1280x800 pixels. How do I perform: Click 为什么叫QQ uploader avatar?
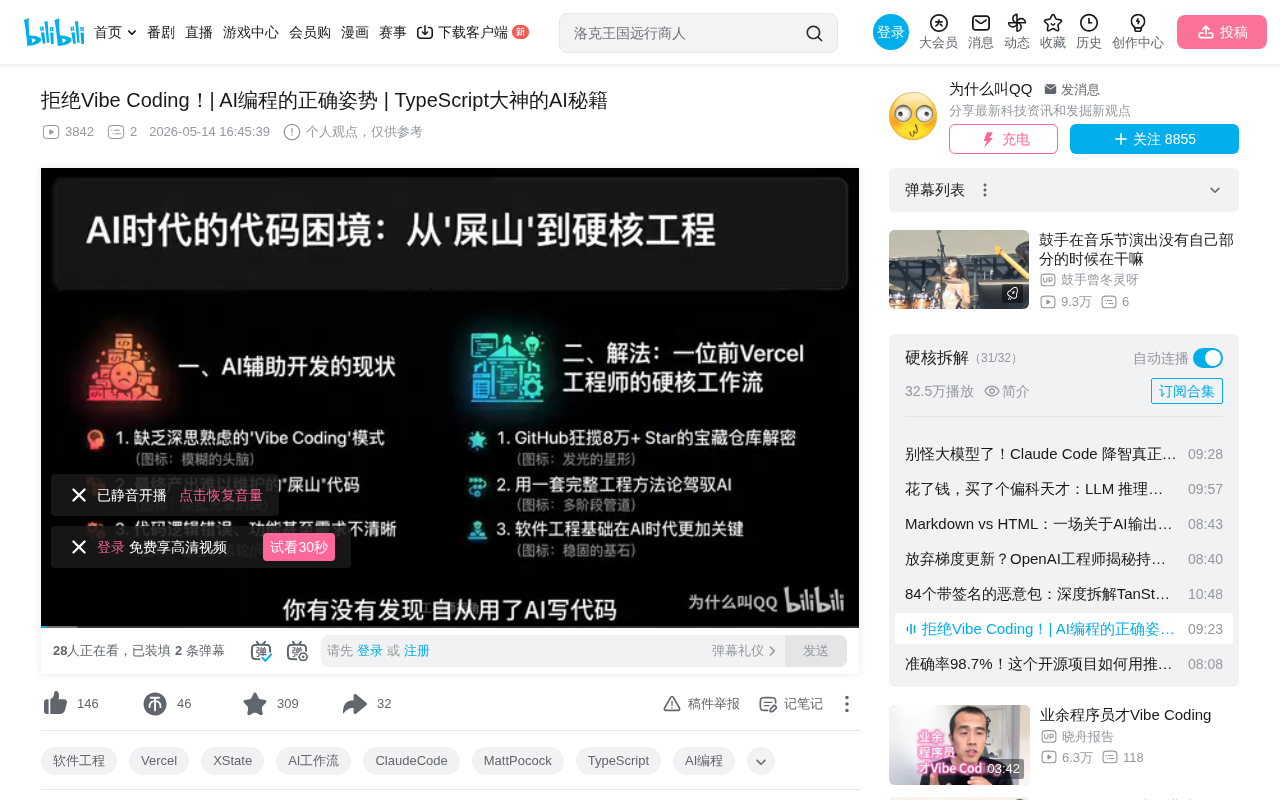coord(913,116)
